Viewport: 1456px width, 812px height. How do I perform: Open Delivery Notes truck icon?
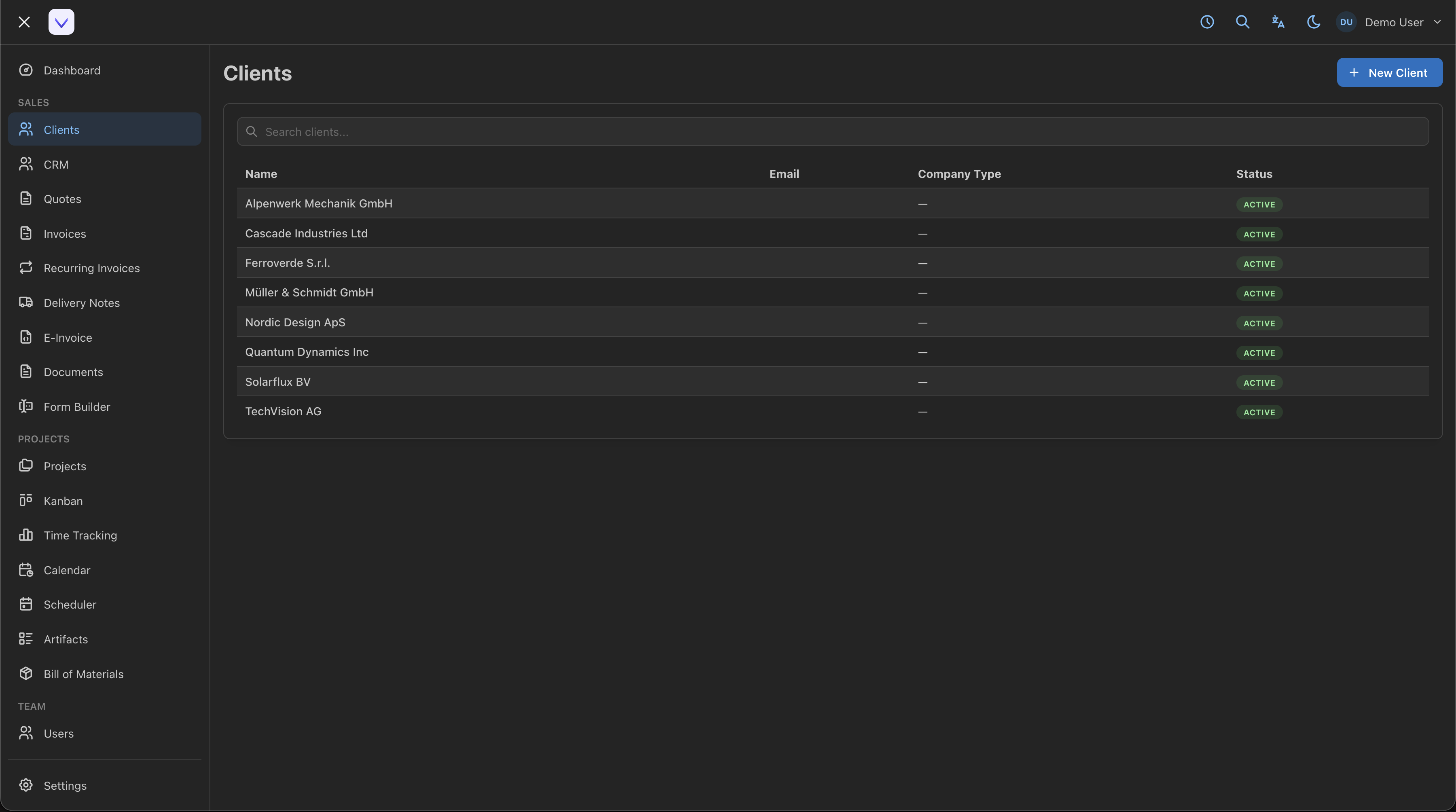click(26, 302)
